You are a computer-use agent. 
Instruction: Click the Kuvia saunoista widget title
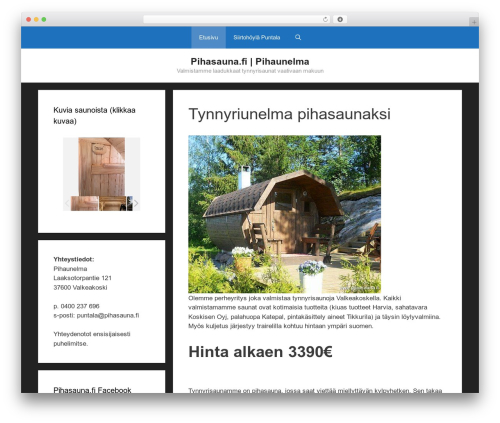(94, 115)
